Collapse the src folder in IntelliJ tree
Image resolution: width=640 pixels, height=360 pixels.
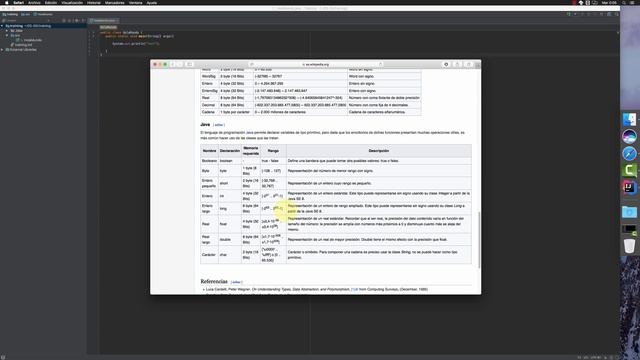(x=7, y=36)
